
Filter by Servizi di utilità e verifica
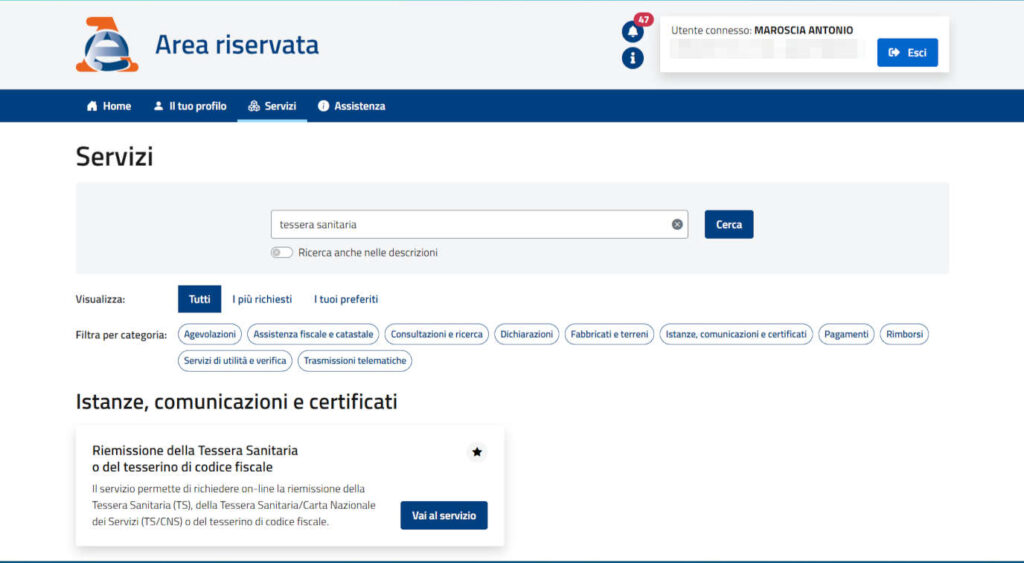(235, 361)
